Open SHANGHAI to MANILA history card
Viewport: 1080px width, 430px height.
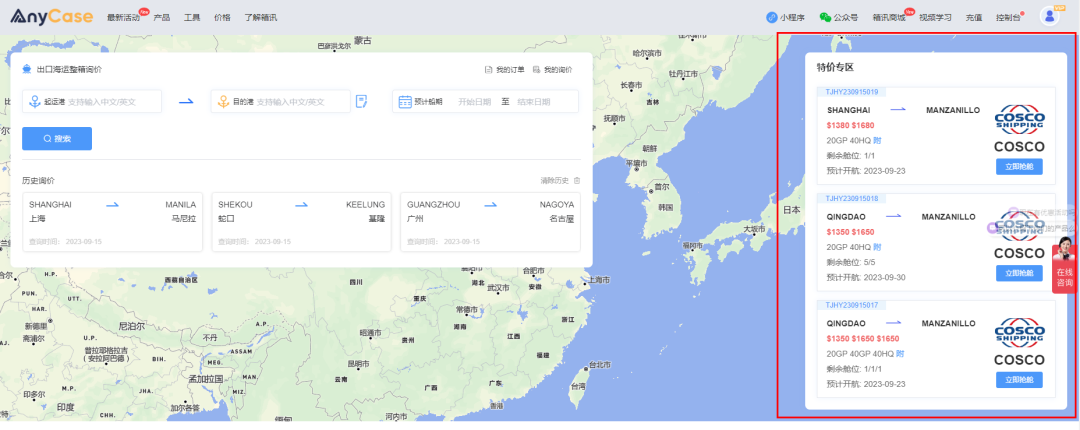[x=112, y=222]
